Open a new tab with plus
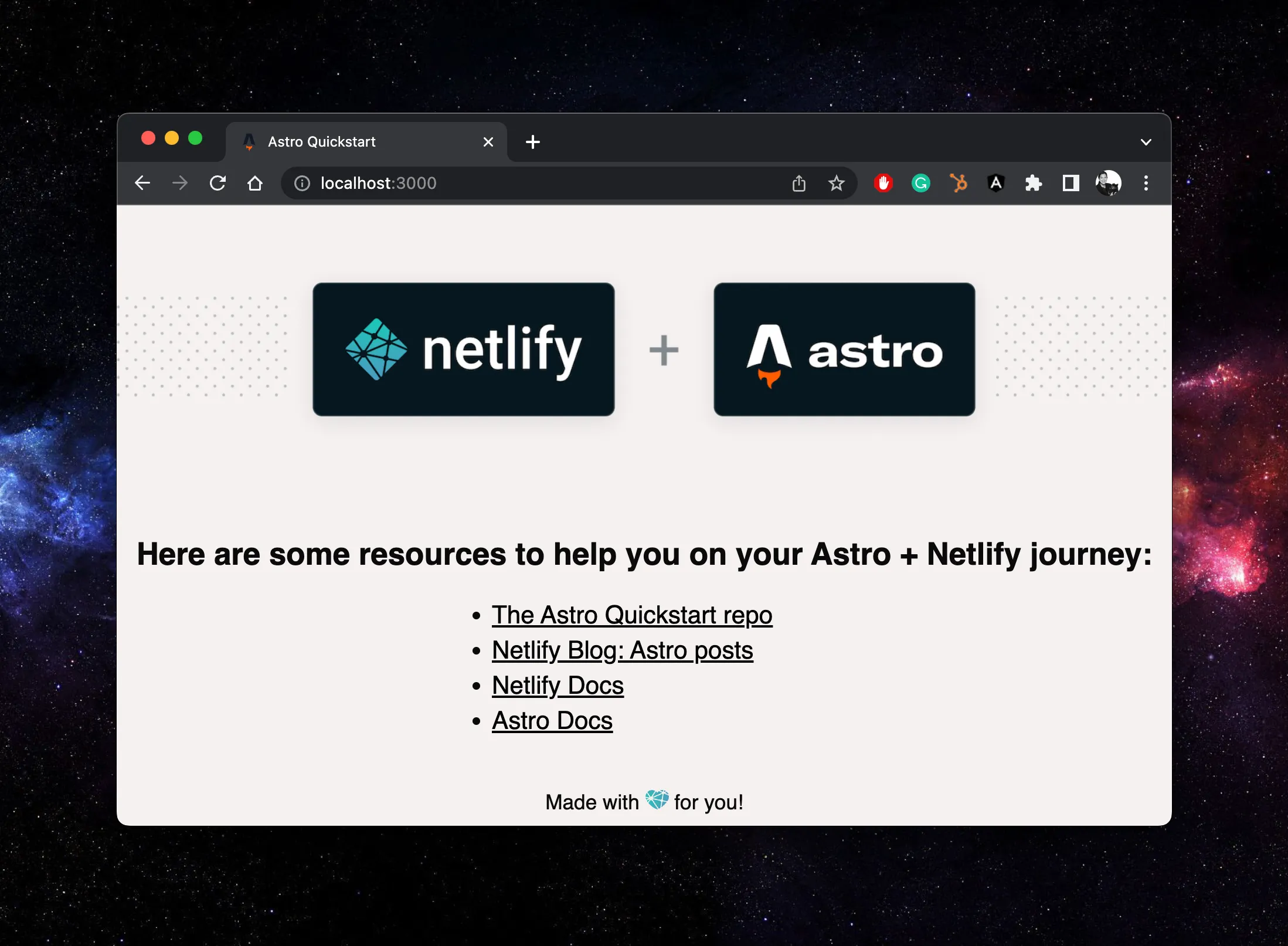 pos(532,142)
